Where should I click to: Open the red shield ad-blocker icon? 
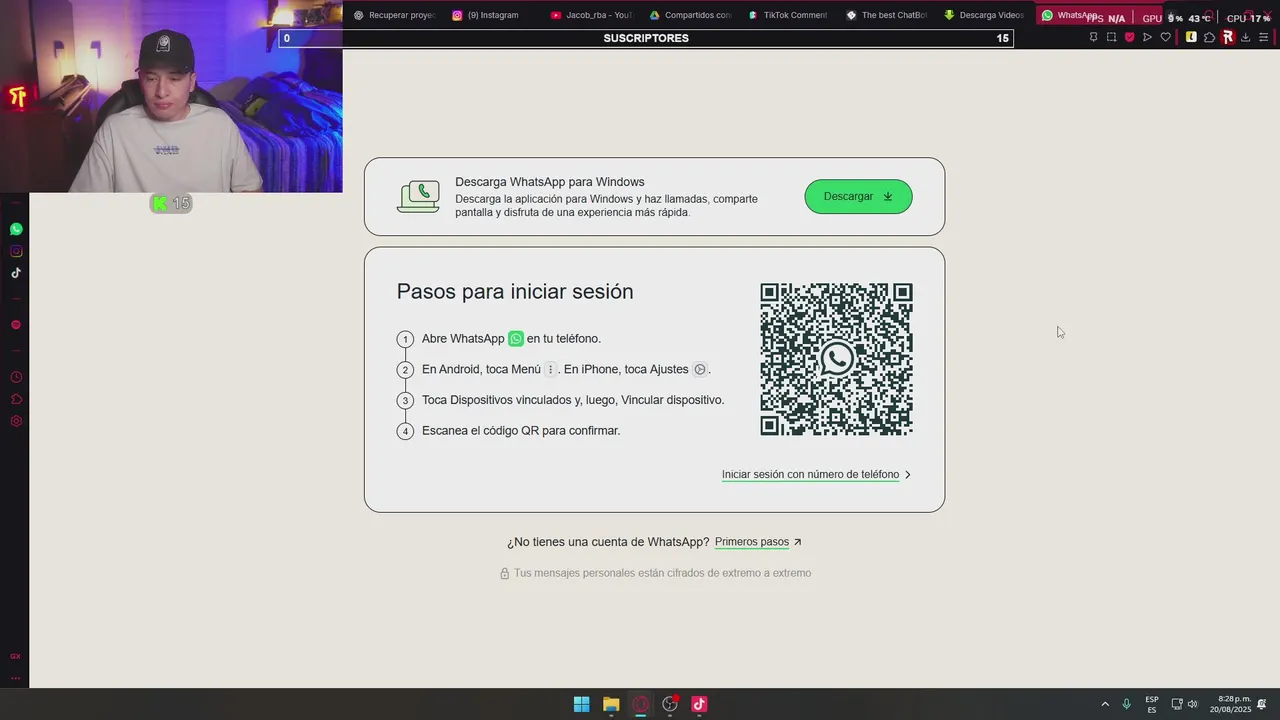[x=1129, y=37]
